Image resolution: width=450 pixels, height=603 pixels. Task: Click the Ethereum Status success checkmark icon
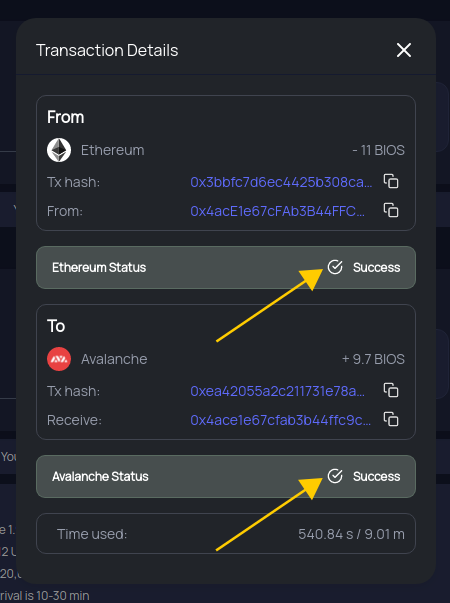(335, 267)
